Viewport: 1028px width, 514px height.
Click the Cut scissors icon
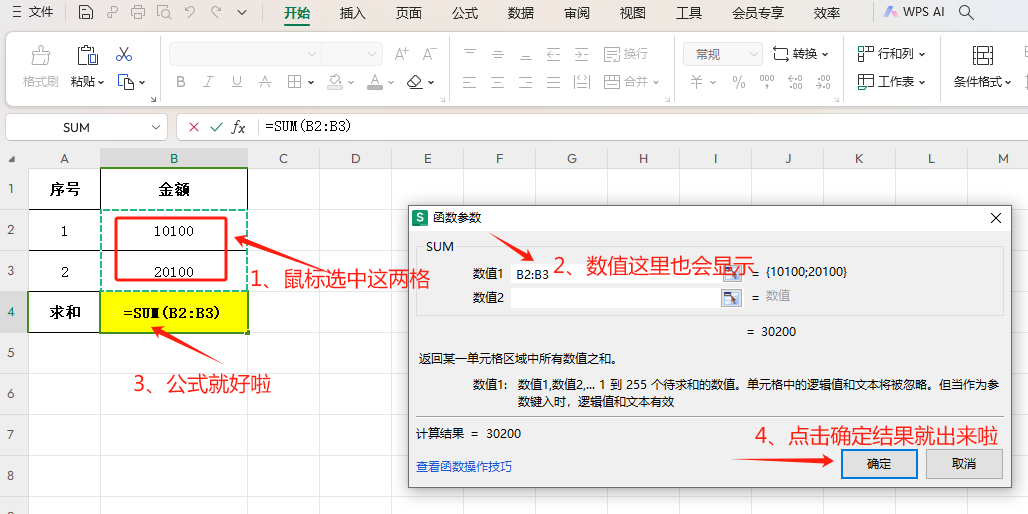point(124,54)
